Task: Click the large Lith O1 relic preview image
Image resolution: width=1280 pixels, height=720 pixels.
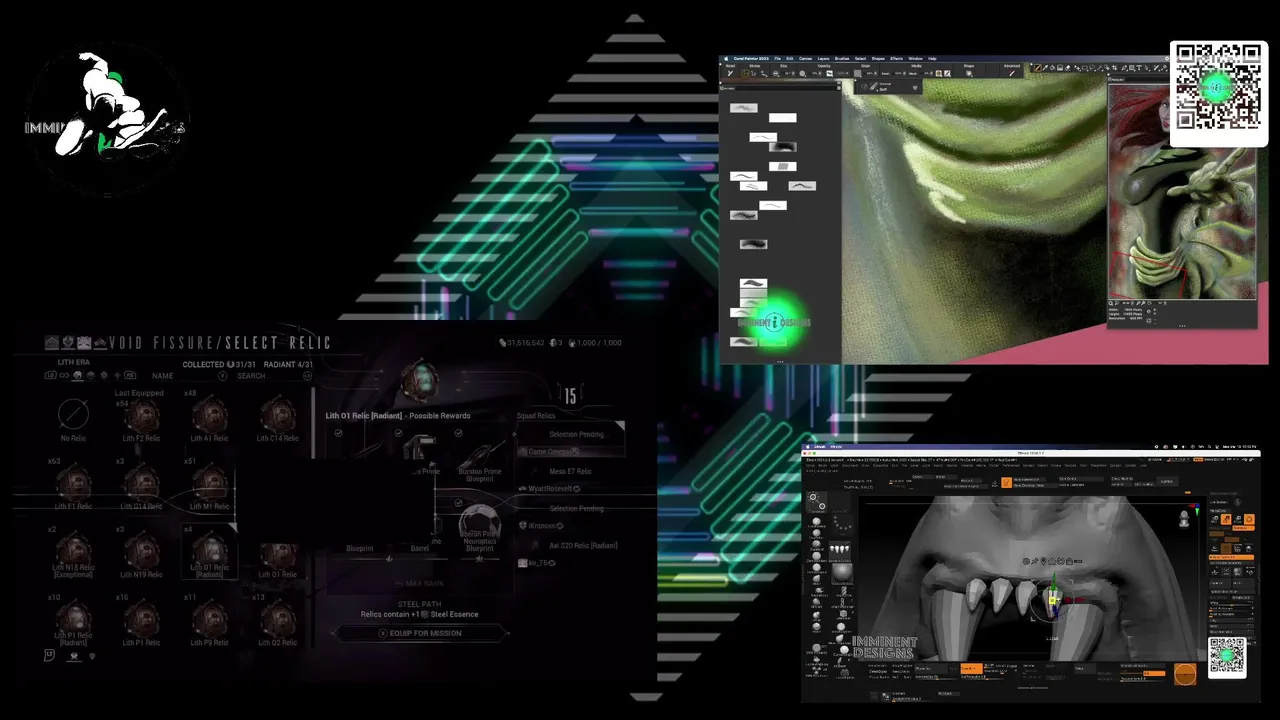Action: coord(419,380)
